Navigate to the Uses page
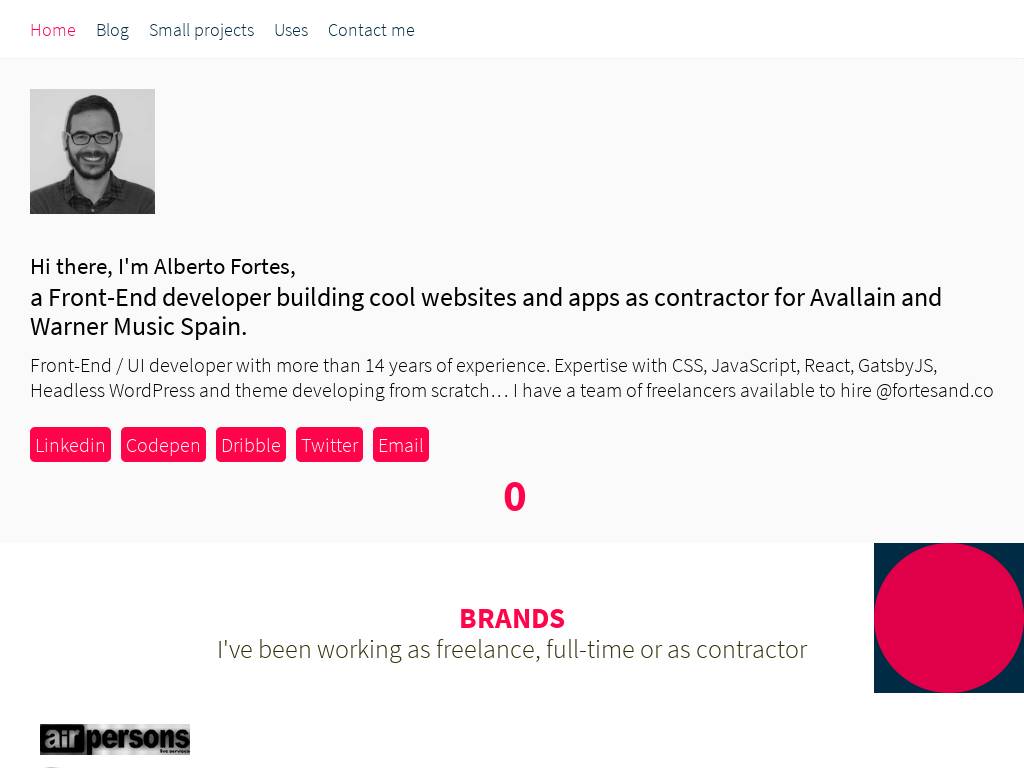Screen dimensions: 1024x768 291,30
